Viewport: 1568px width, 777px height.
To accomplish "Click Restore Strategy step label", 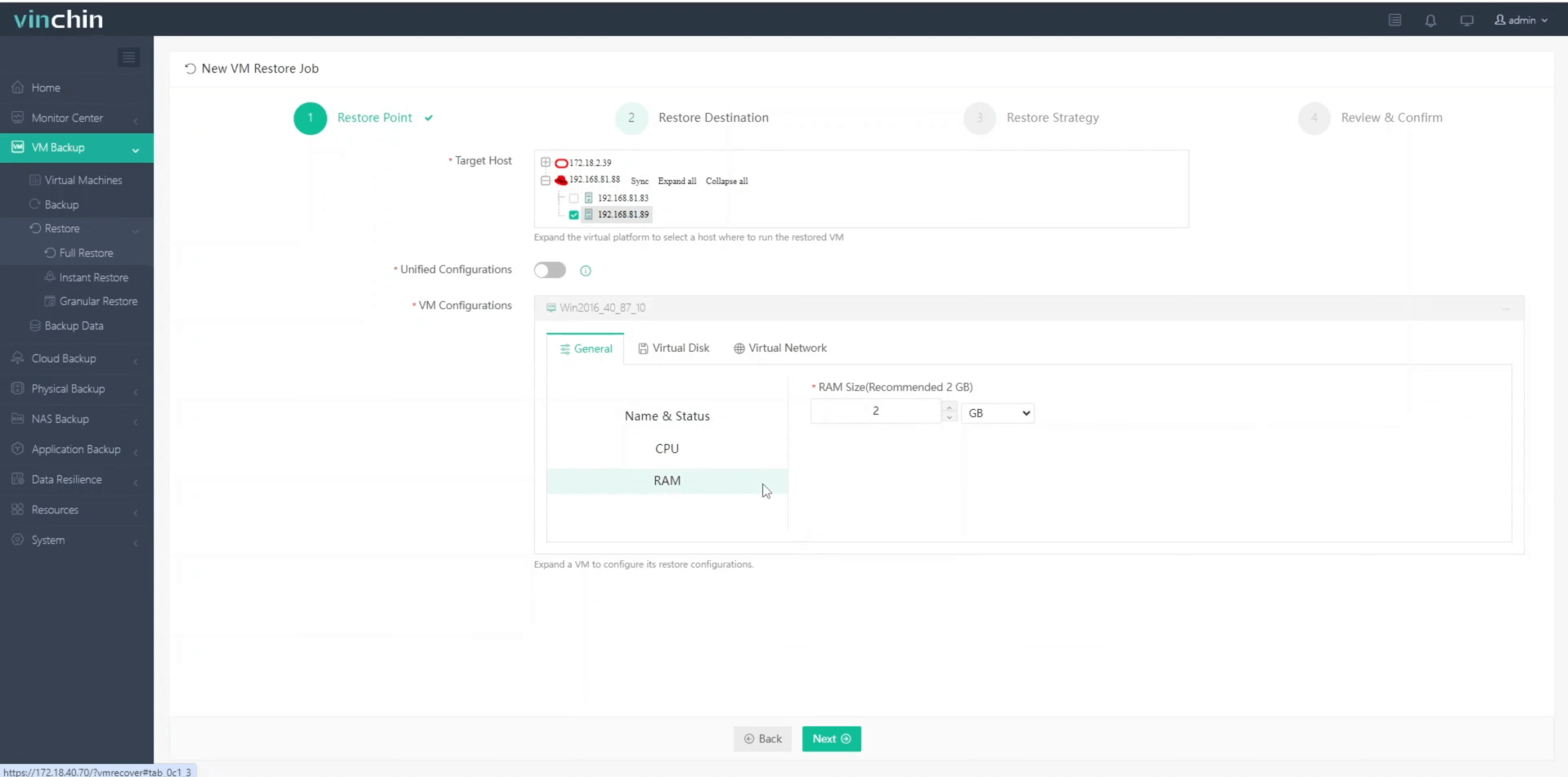I will pos(1053,118).
